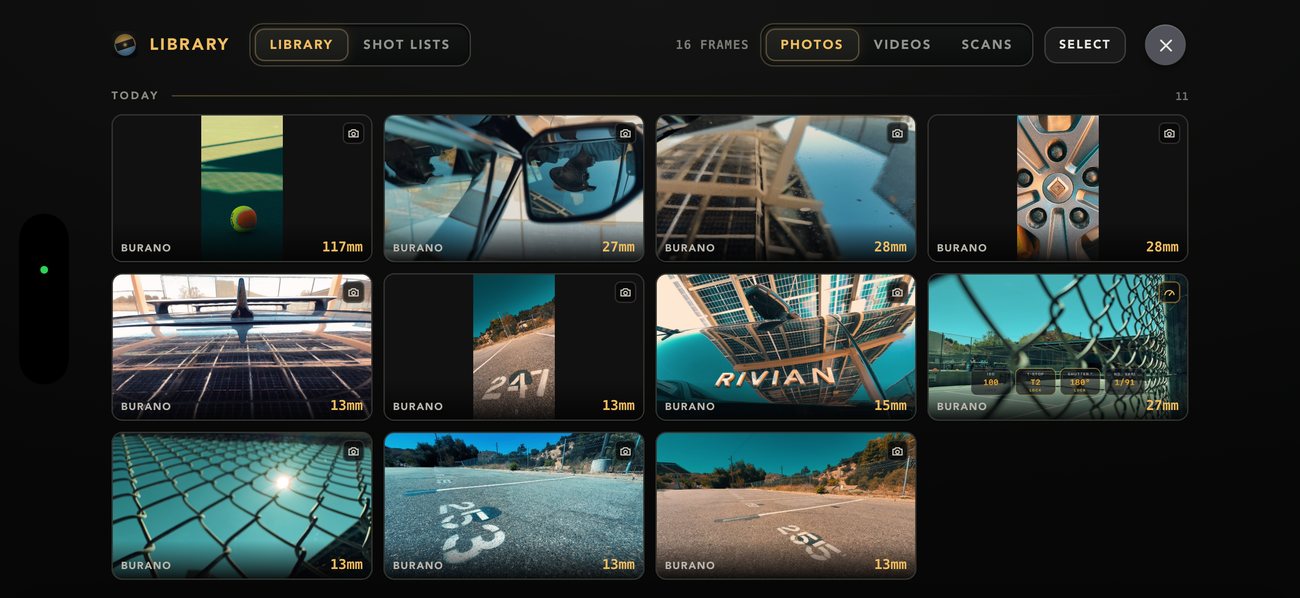Click BURANO label on 255 parking photo
Viewport: 1300px width, 598px height.
(x=690, y=566)
